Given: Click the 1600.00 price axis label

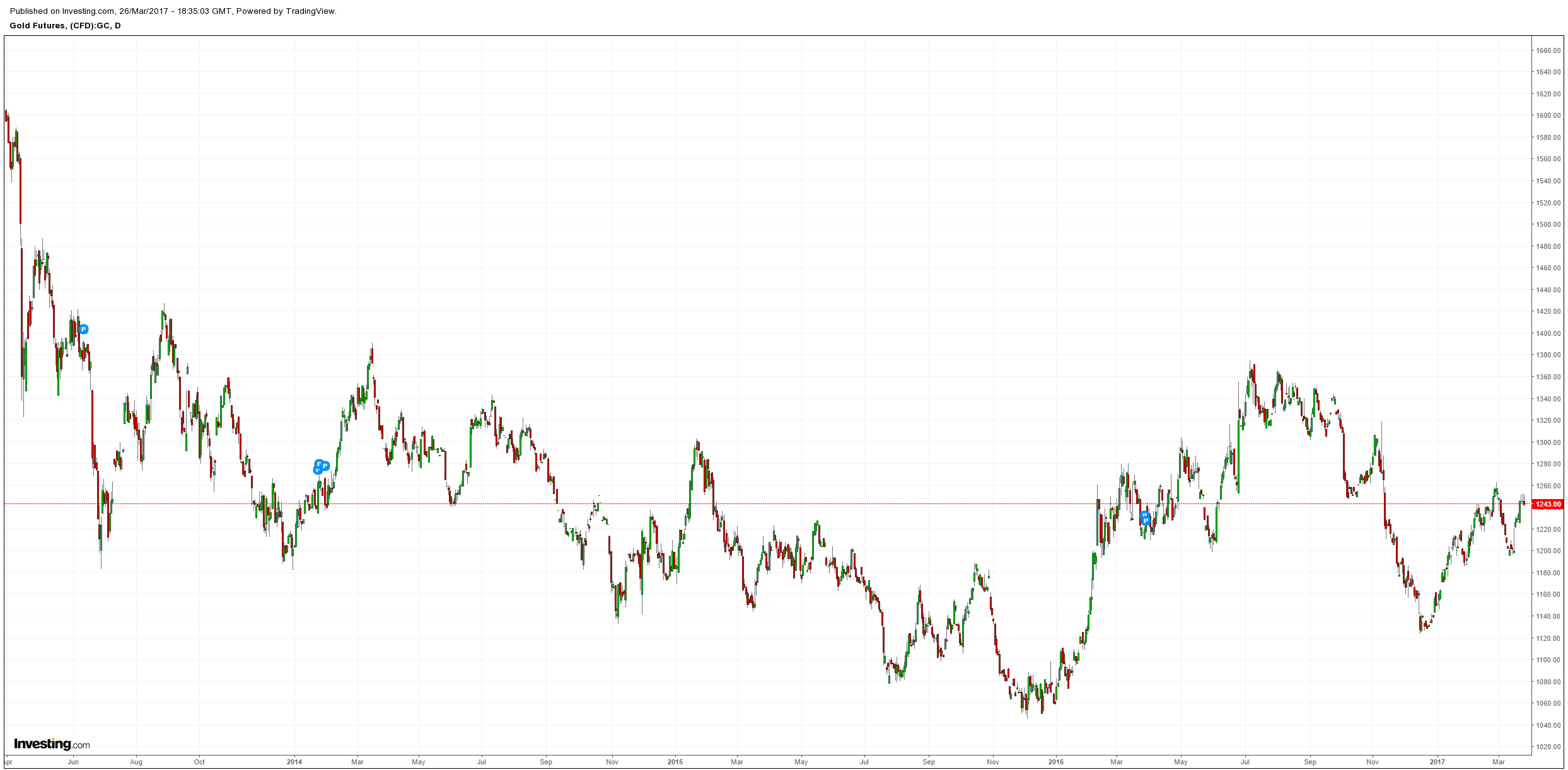Looking at the screenshot, I should [x=1548, y=115].
